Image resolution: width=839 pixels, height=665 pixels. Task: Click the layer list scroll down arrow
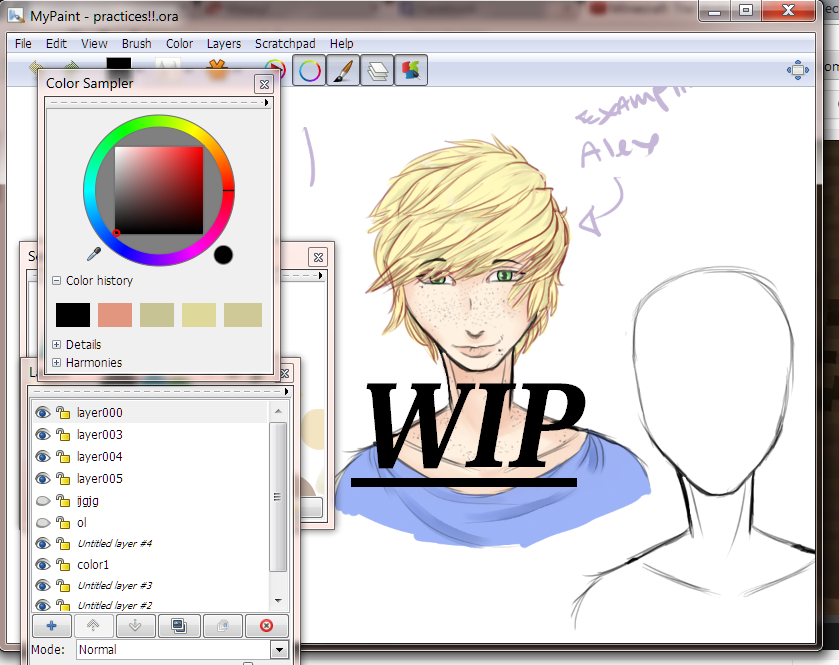pos(278,601)
